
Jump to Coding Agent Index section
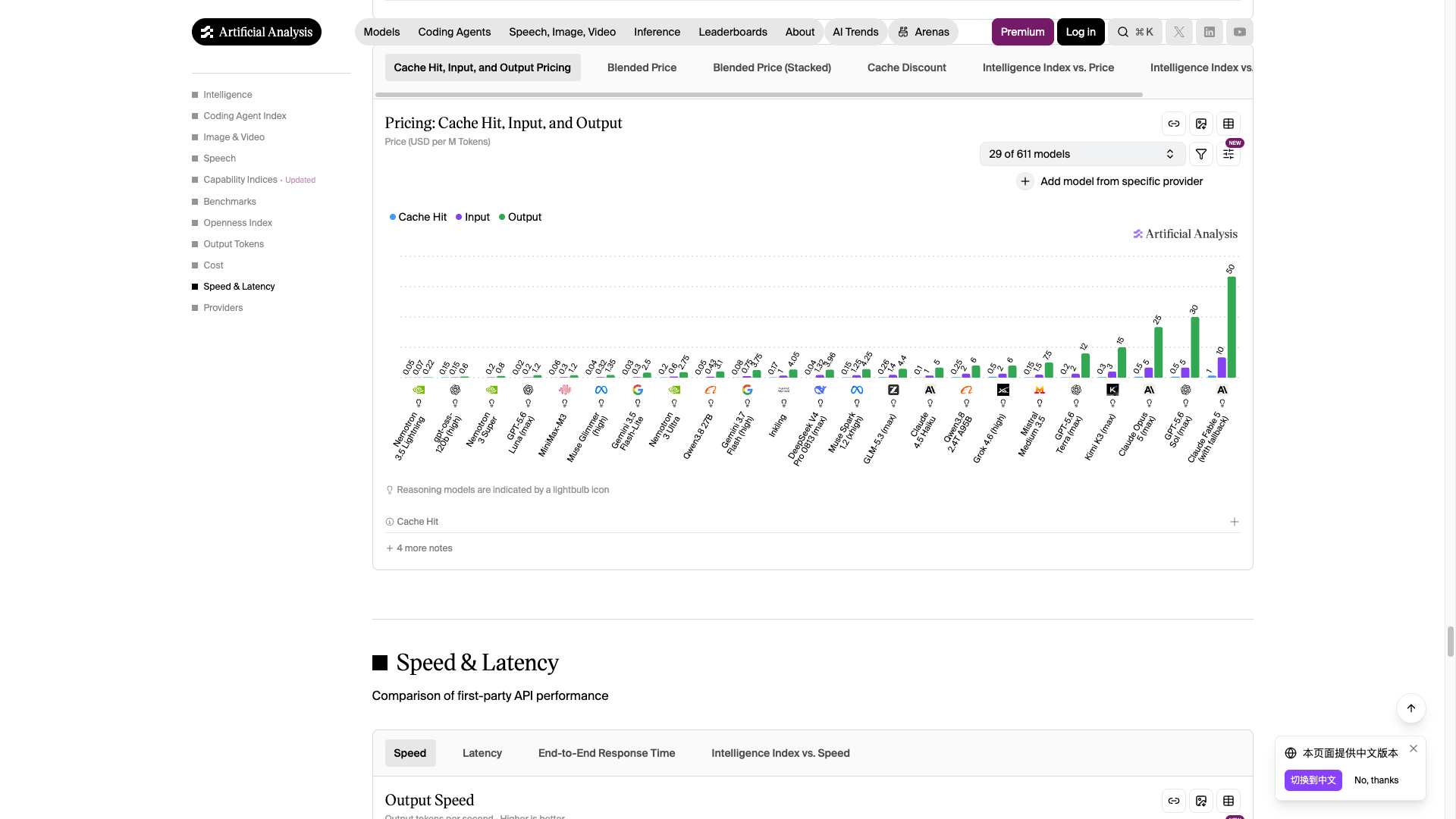pyautogui.click(x=244, y=116)
